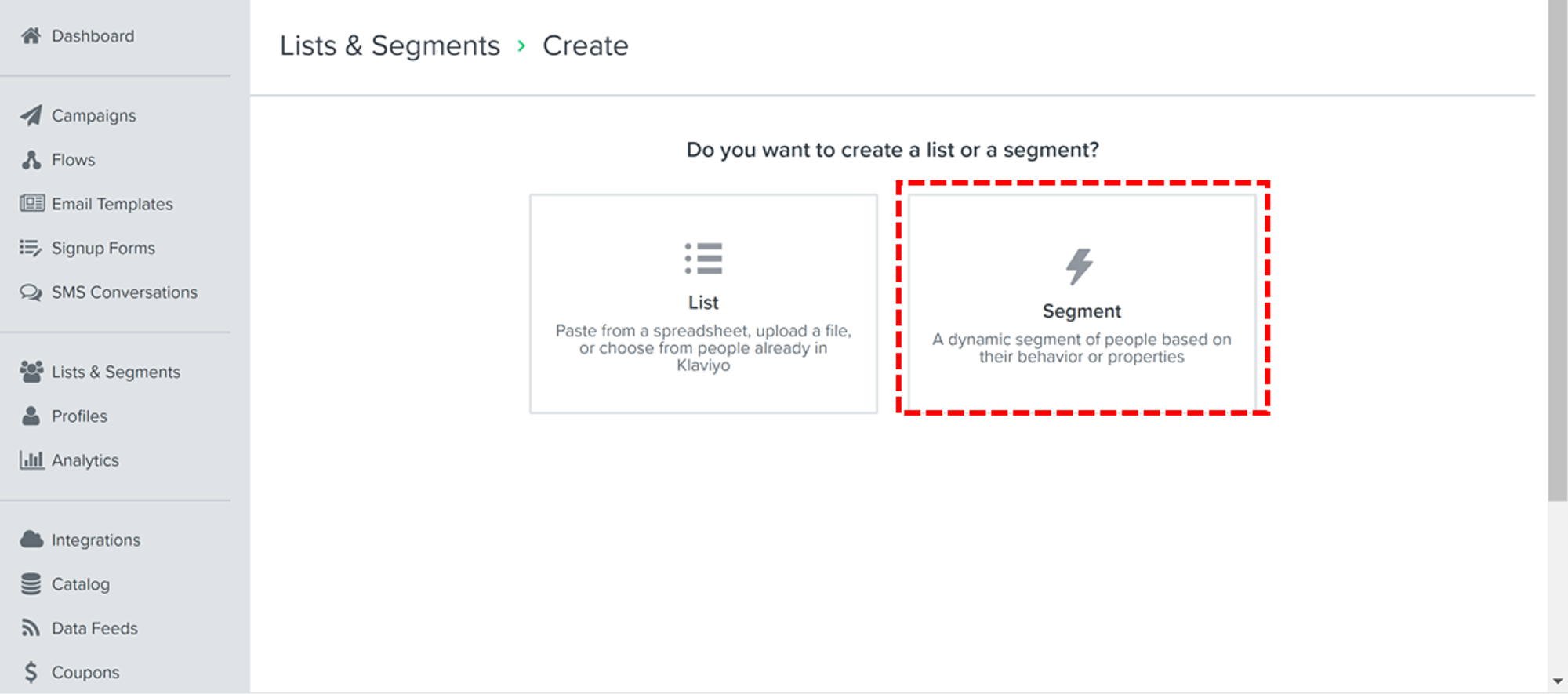Click the SMS Conversations chat icon
1568x694 pixels.
(x=31, y=292)
